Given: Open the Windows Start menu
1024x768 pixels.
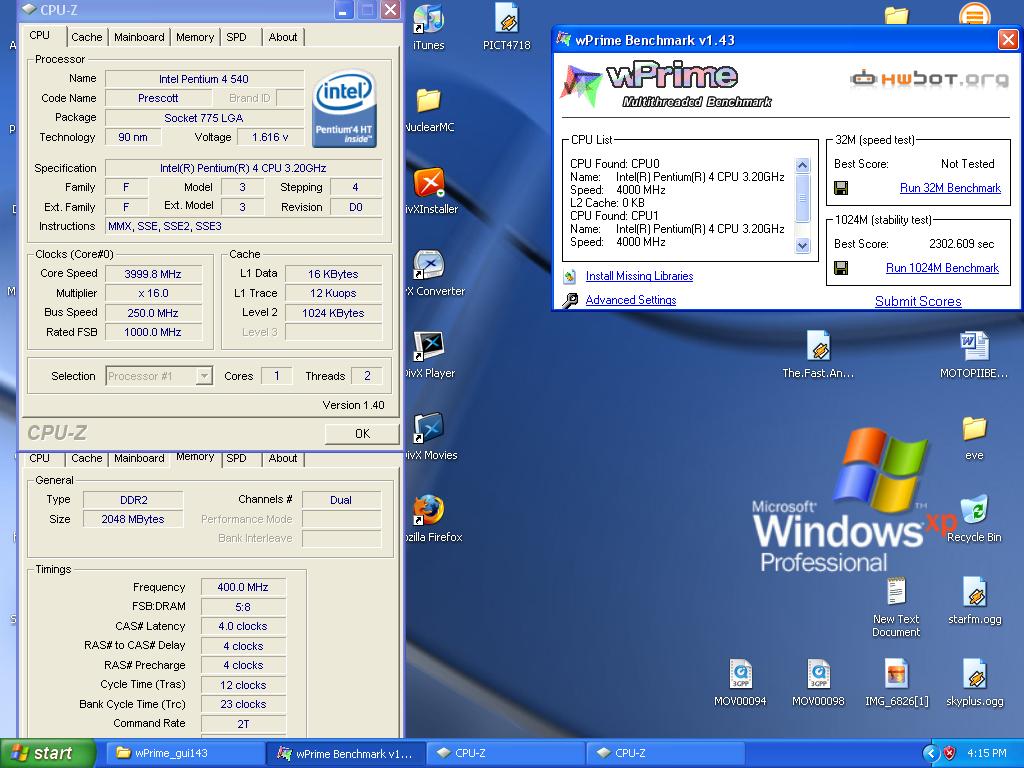Looking at the screenshot, I should click(x=47, y=753).
